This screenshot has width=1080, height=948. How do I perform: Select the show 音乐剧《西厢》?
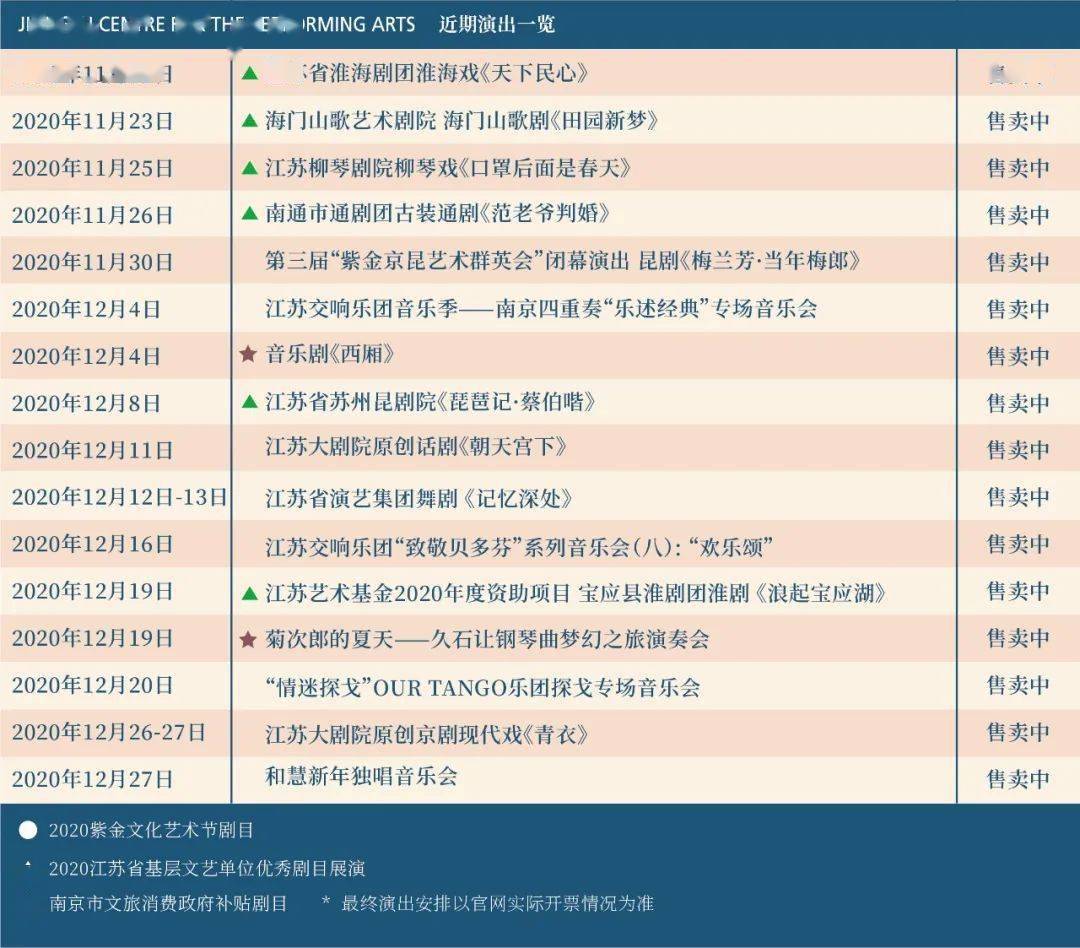pyautogui.click(x=331, y=354)
